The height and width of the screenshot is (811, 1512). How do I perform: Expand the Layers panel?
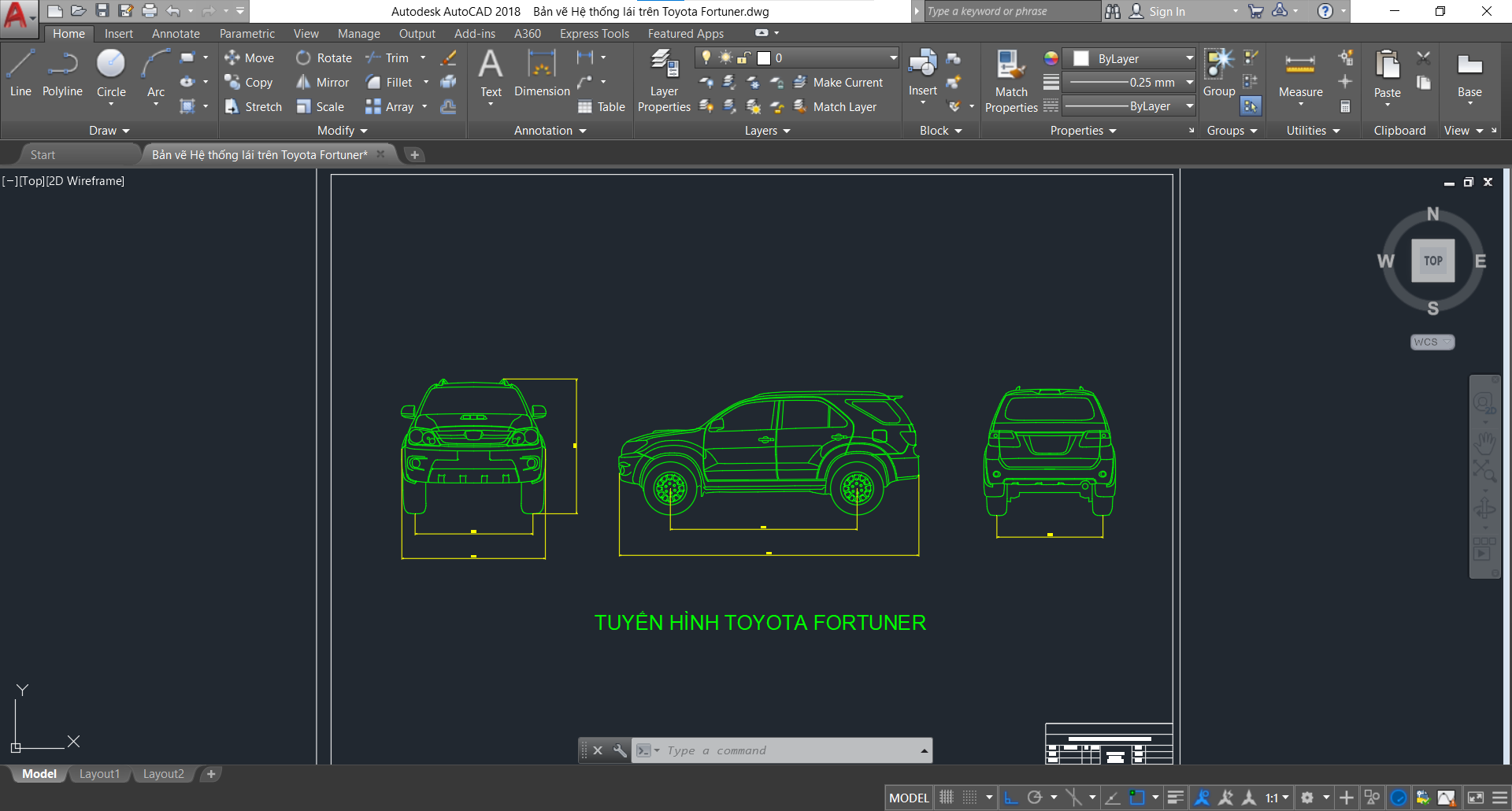pos(767,131)
